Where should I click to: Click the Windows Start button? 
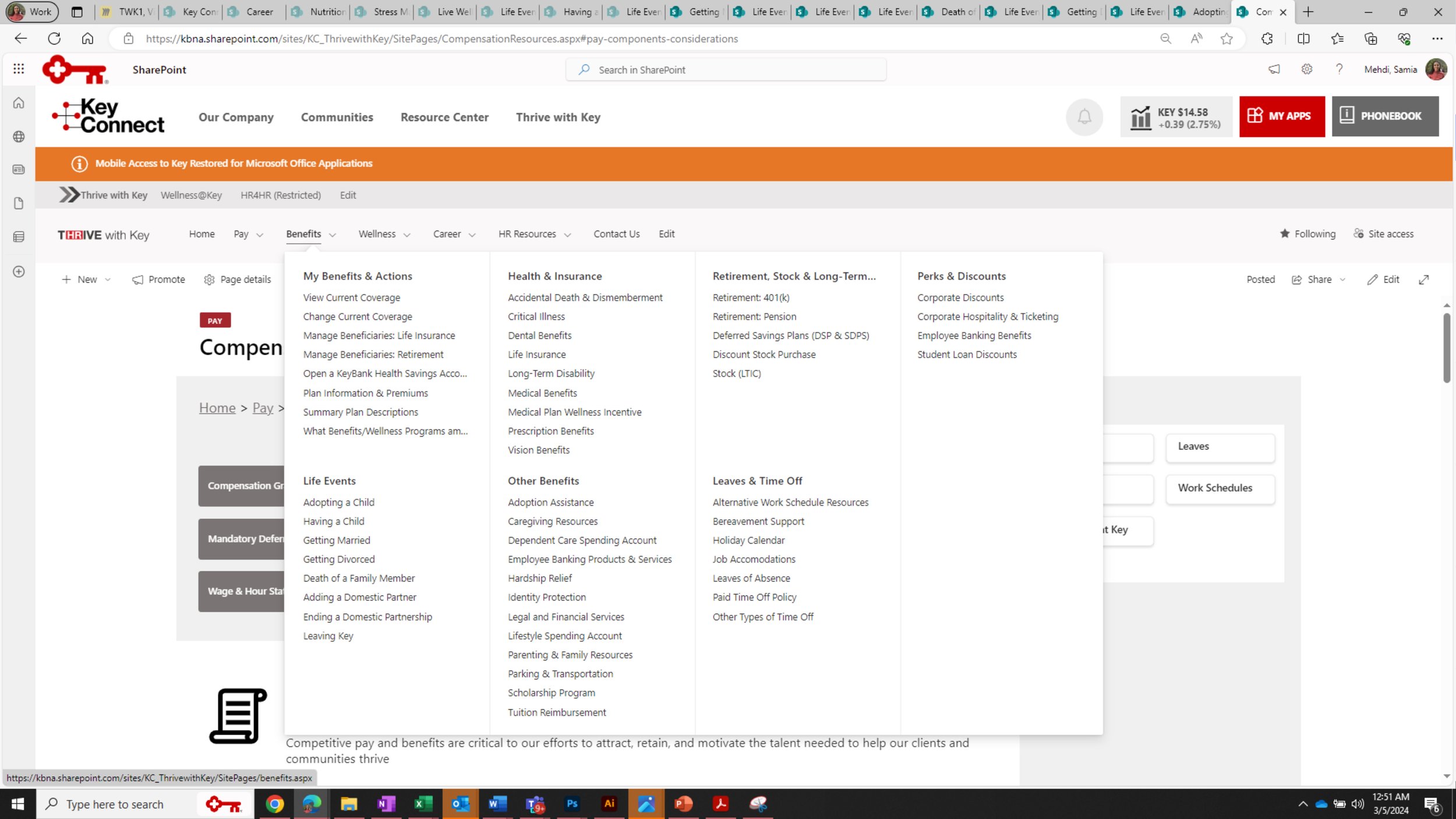[18, 804]
